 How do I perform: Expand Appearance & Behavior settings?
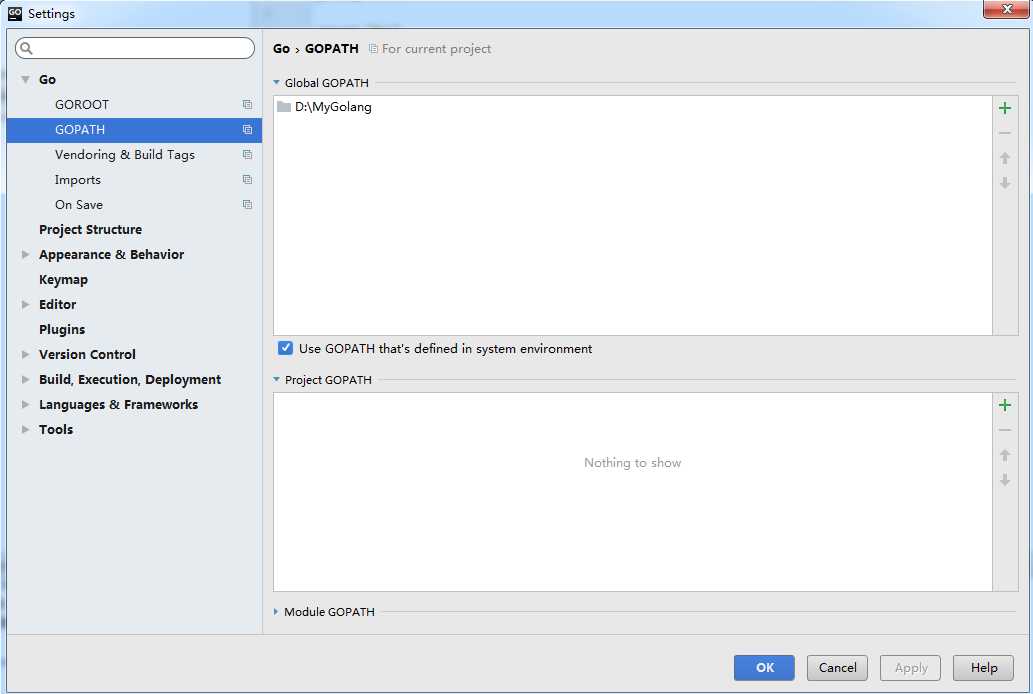pyautogui.click(x=26, y=255)
